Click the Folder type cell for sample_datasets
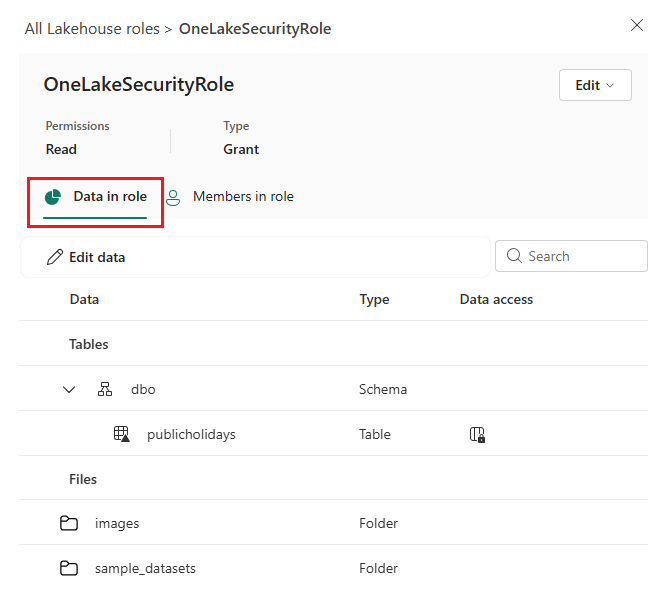Viewport: 664px width, 607px height. coord(378,568)
